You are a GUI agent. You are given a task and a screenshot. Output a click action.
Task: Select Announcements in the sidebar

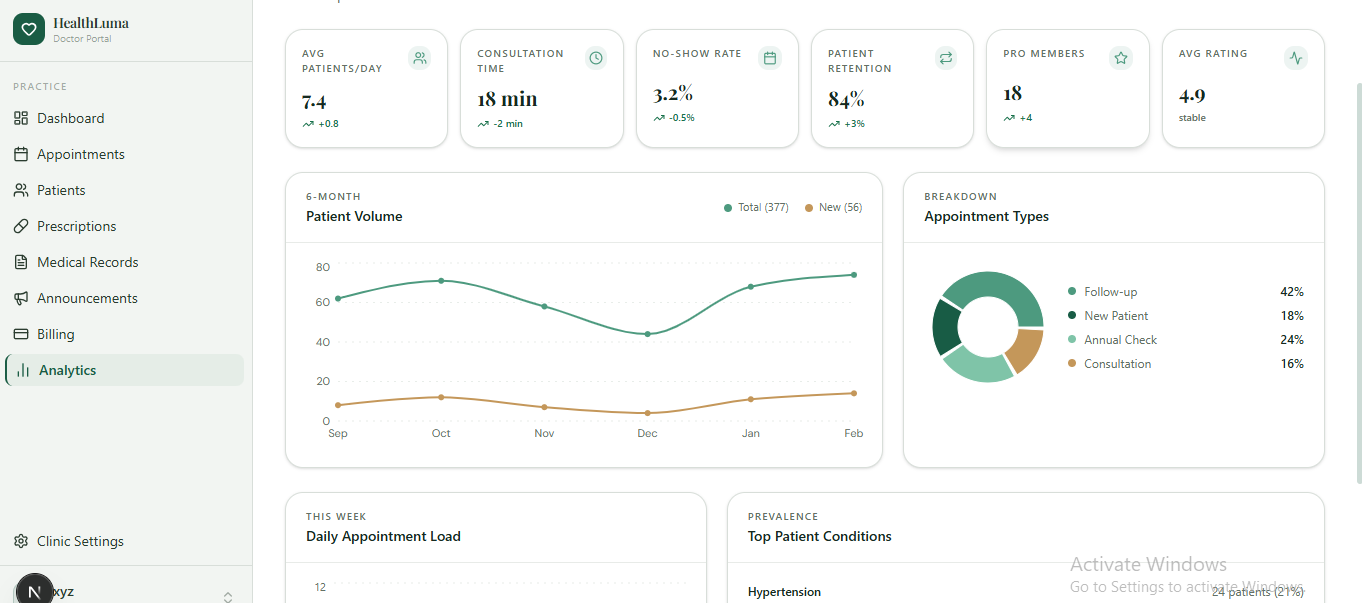tap(87, 298)
